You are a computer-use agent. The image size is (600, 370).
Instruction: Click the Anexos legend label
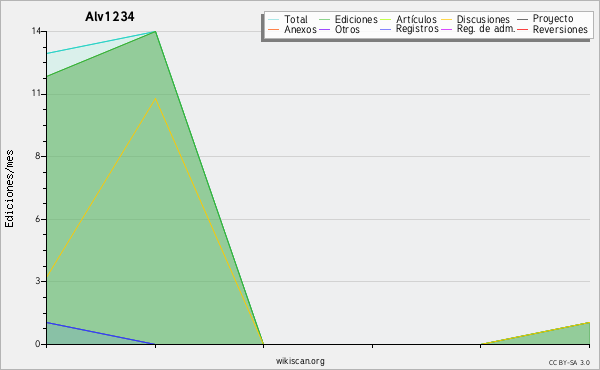pyautogui.click(x=300, y=29)
